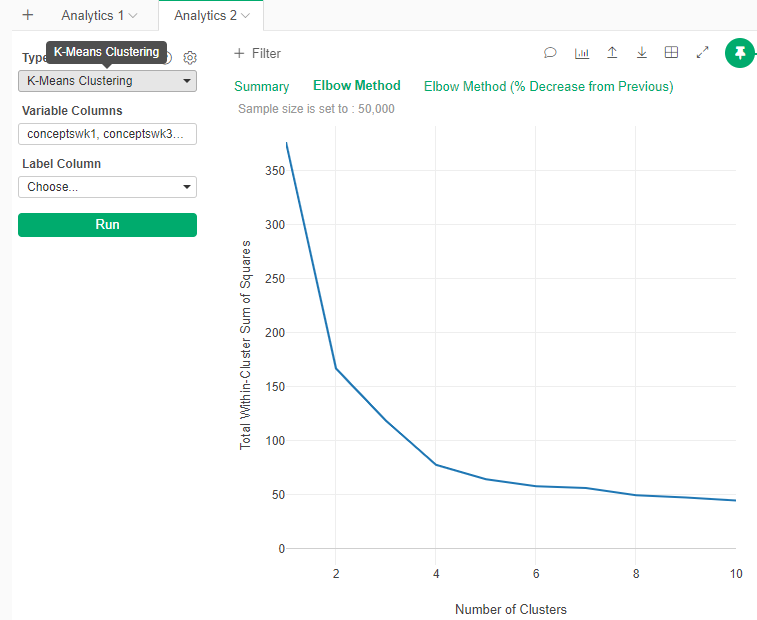Switch to the Analytics 1 tab
Screen dimensions: 757x620
click(x=92, y=16)
